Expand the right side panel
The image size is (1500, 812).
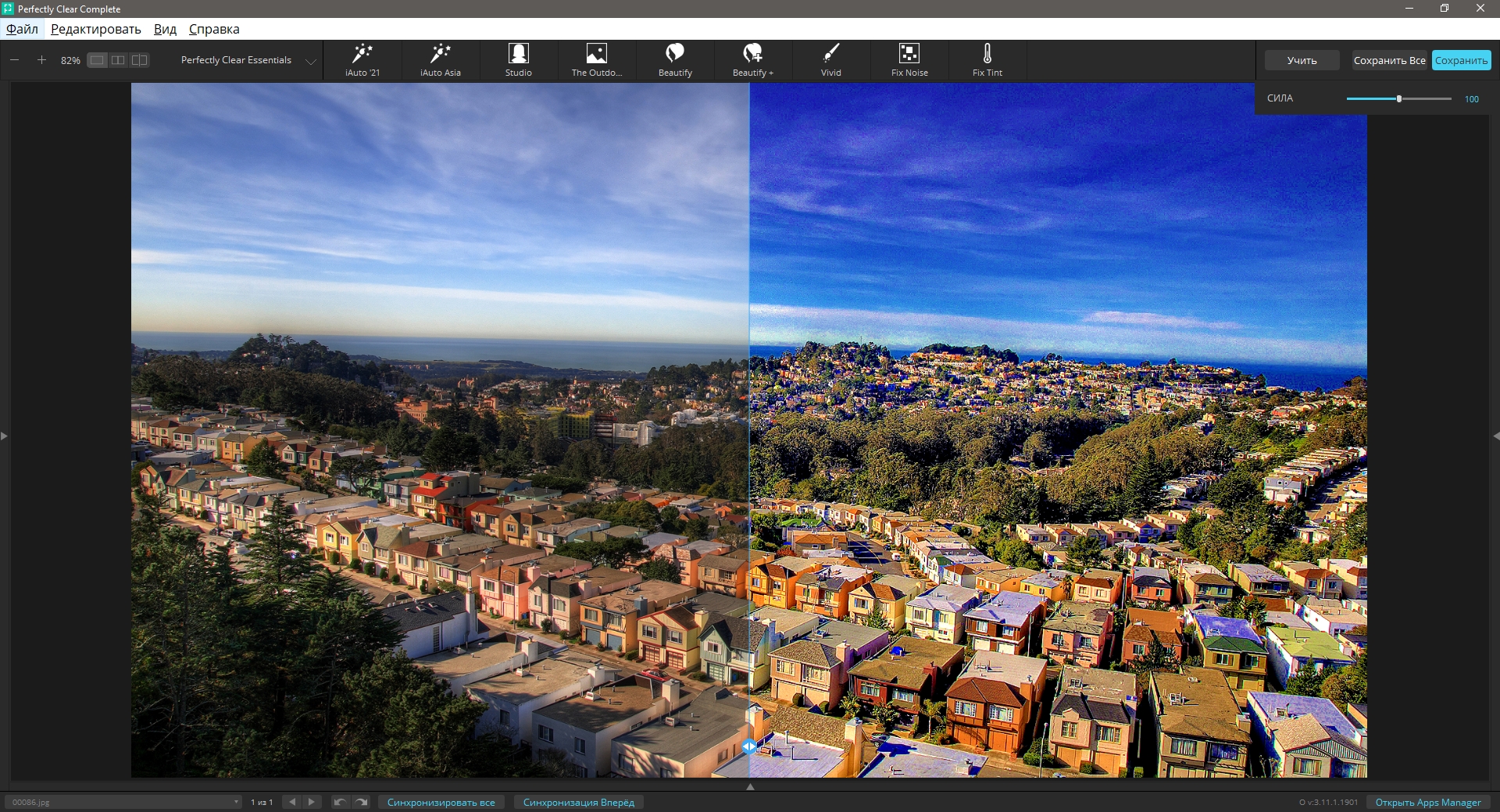[x=1495, y=436]
